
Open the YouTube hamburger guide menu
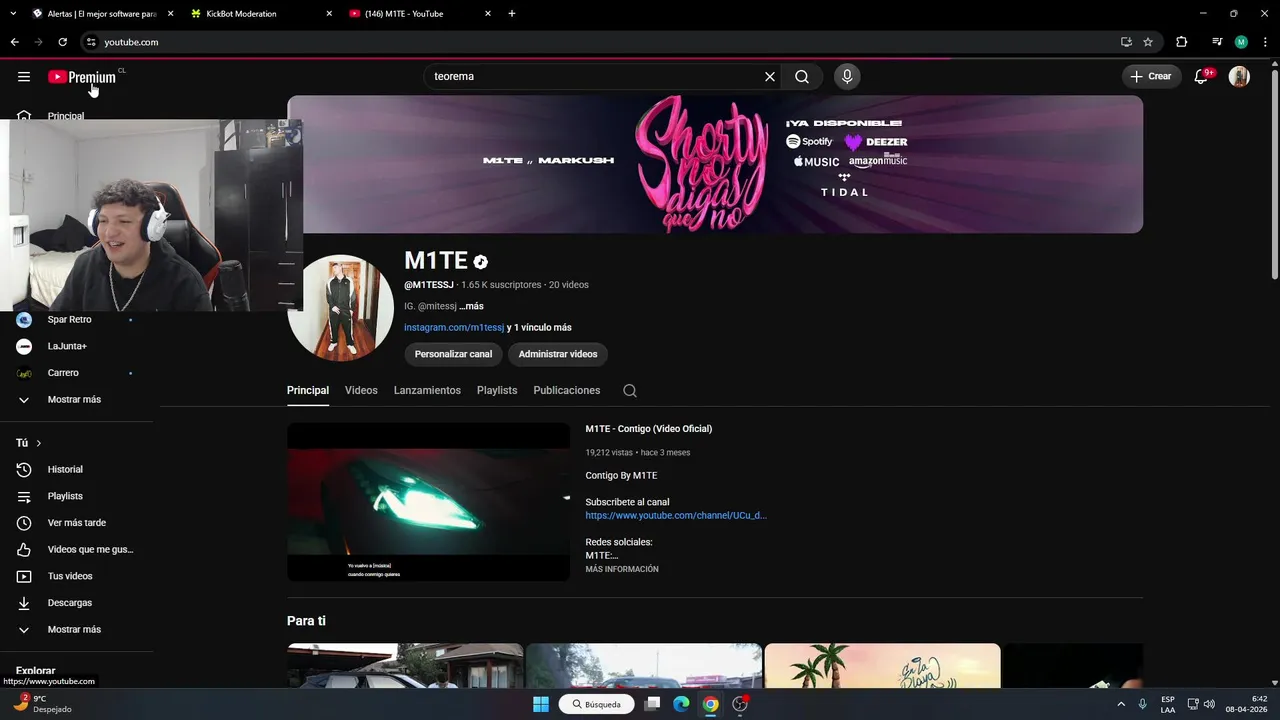point(24,77)
